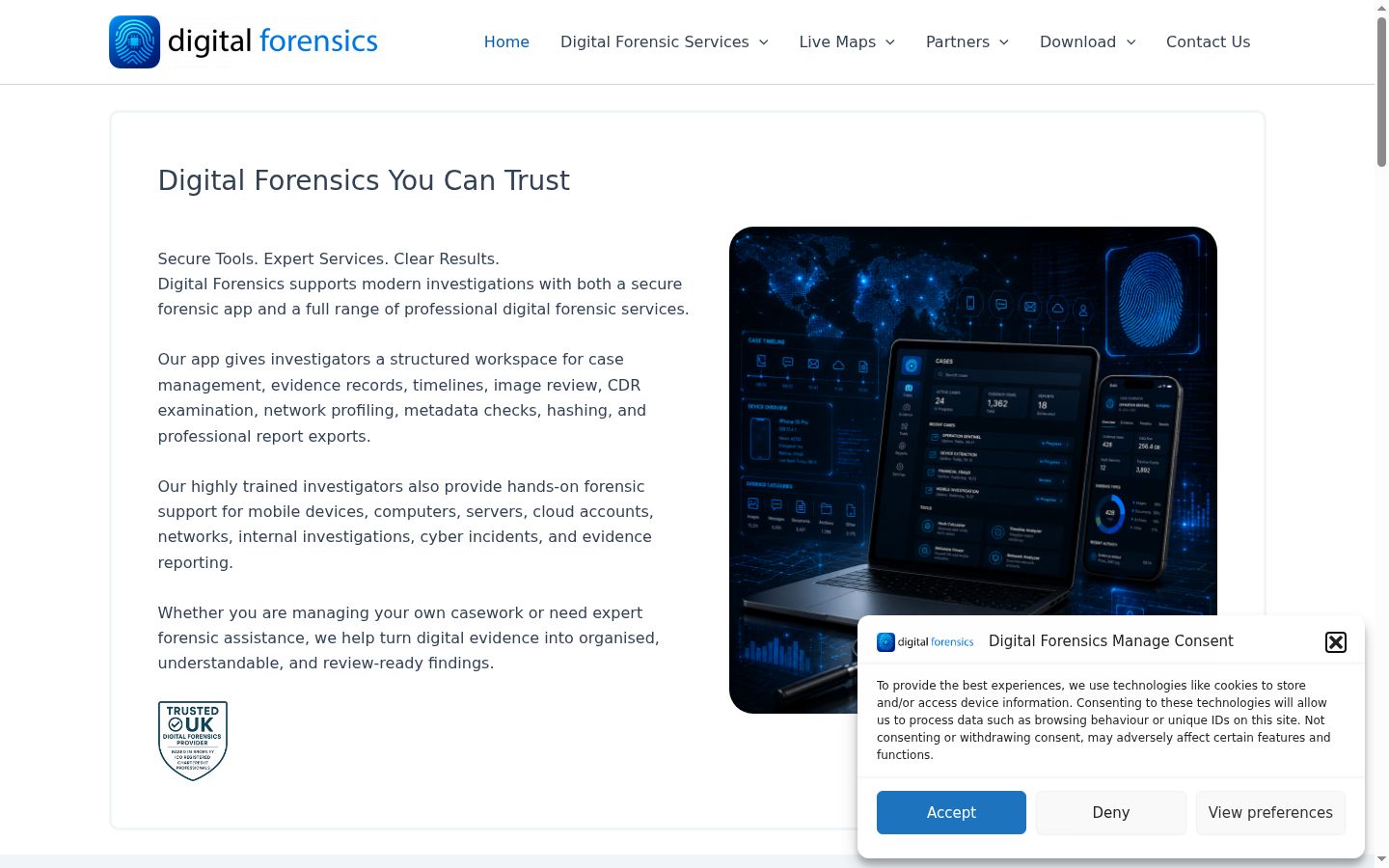Screen dimensions: 1389x868
Task: Go to the Home menu item
Action: coord(506,41)
